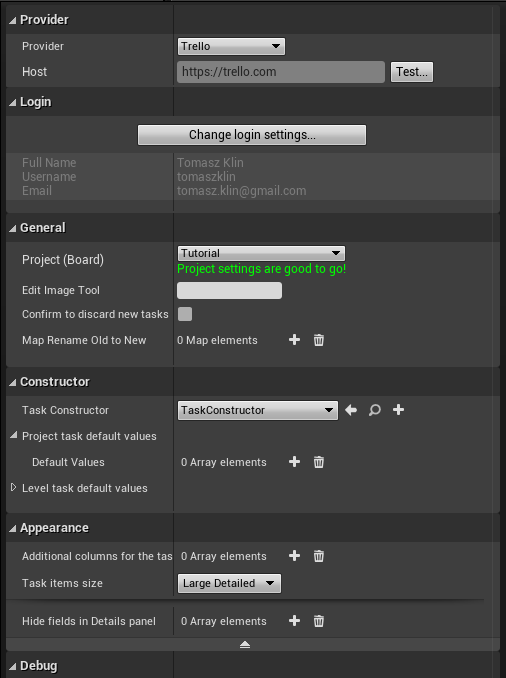The width and height of the screenshot is (506, 678).
Task: Click the Edit Image Tool input field
Action: (230, 291)
